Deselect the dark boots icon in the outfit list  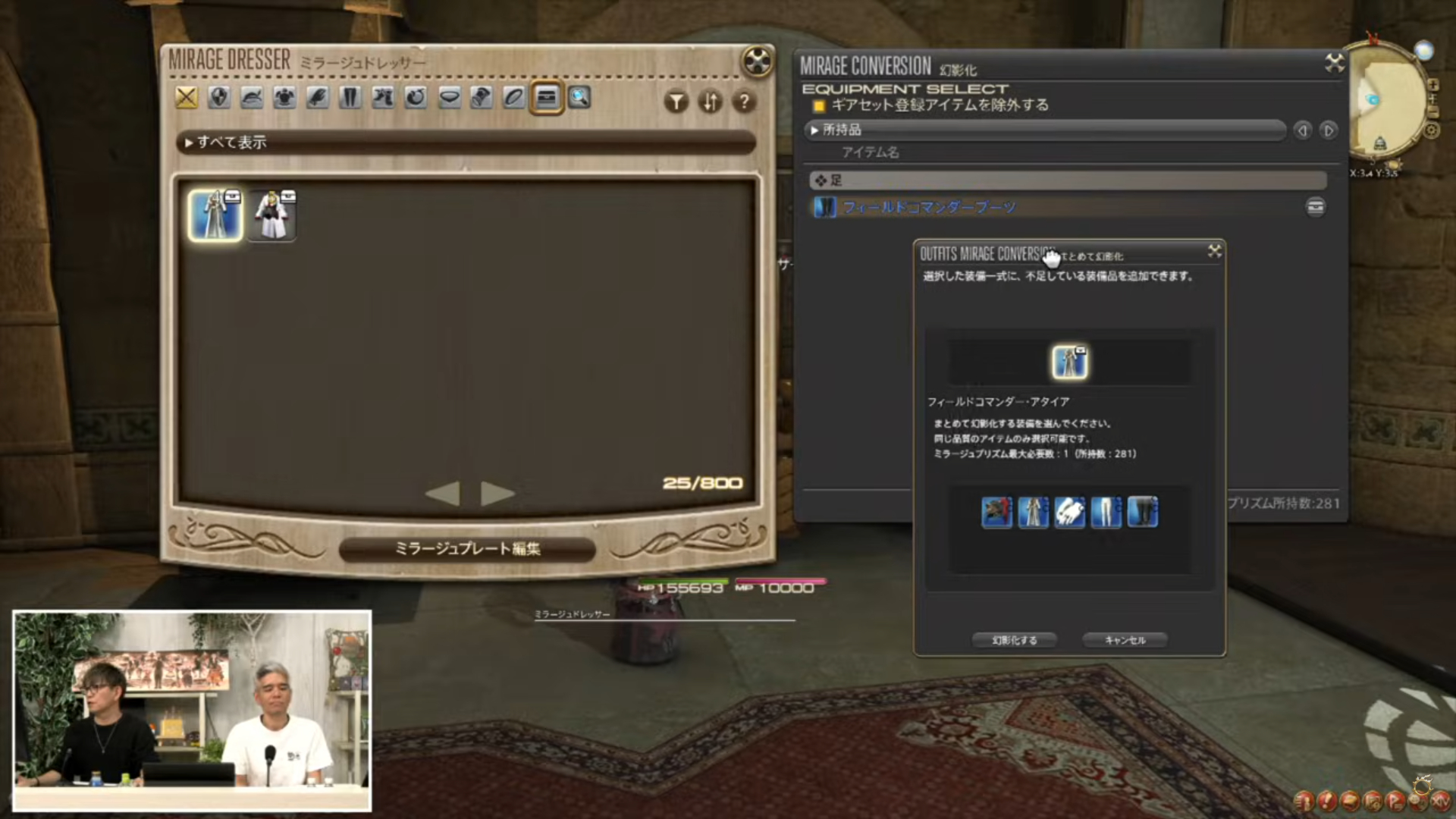pos(1142,512)
